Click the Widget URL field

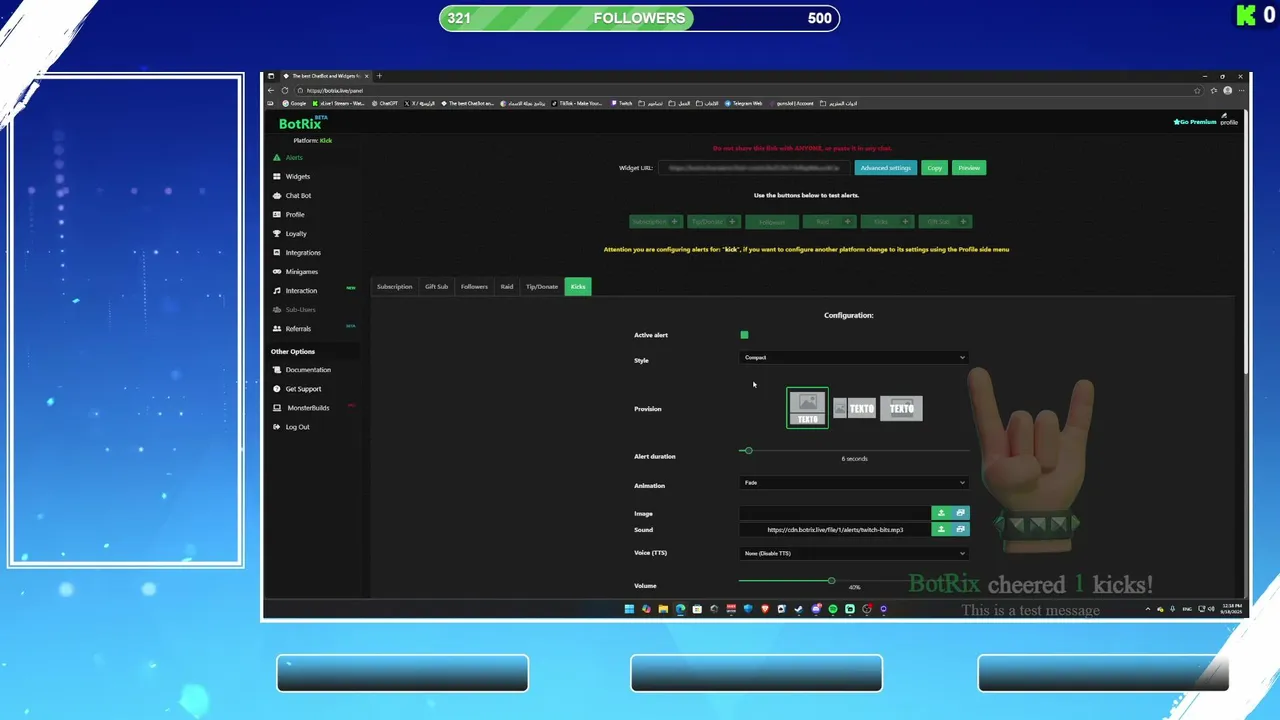(754, 168)
